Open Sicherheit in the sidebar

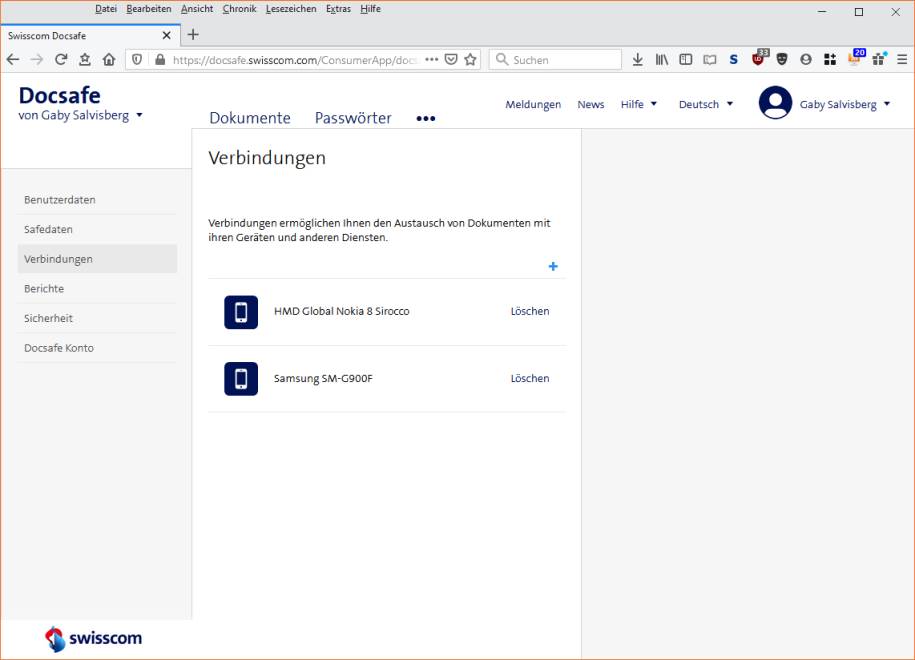(97, 319)
